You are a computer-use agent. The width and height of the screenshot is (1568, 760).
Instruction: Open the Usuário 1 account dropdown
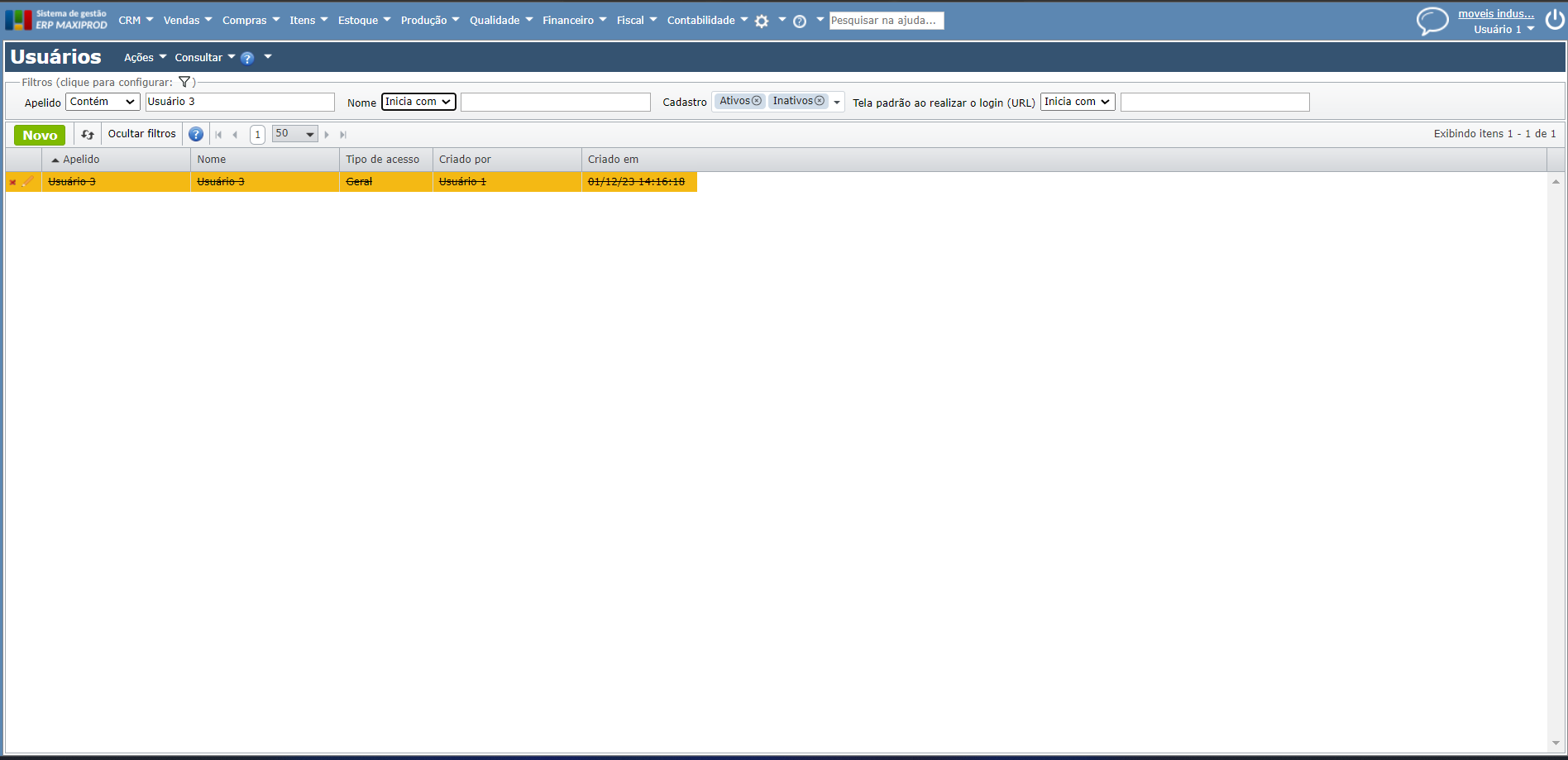[1504, 30]
